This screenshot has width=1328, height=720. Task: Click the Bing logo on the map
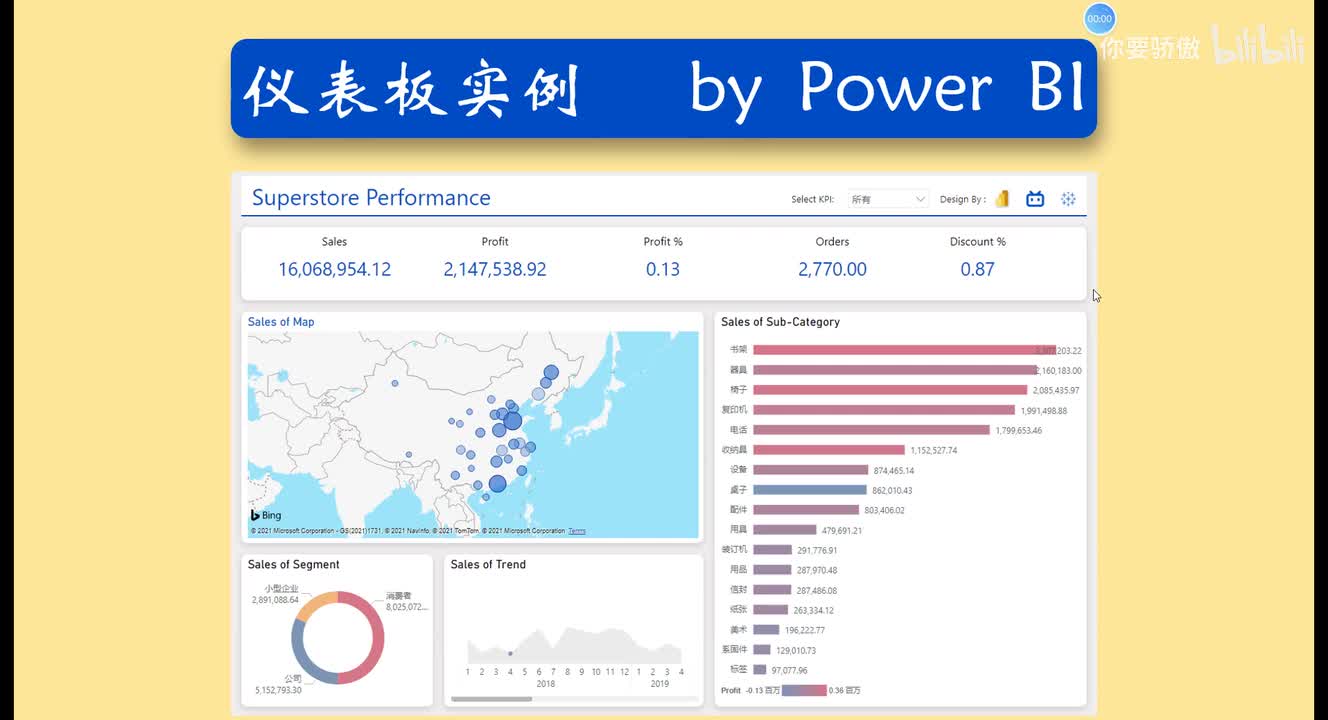pos(266,515)
